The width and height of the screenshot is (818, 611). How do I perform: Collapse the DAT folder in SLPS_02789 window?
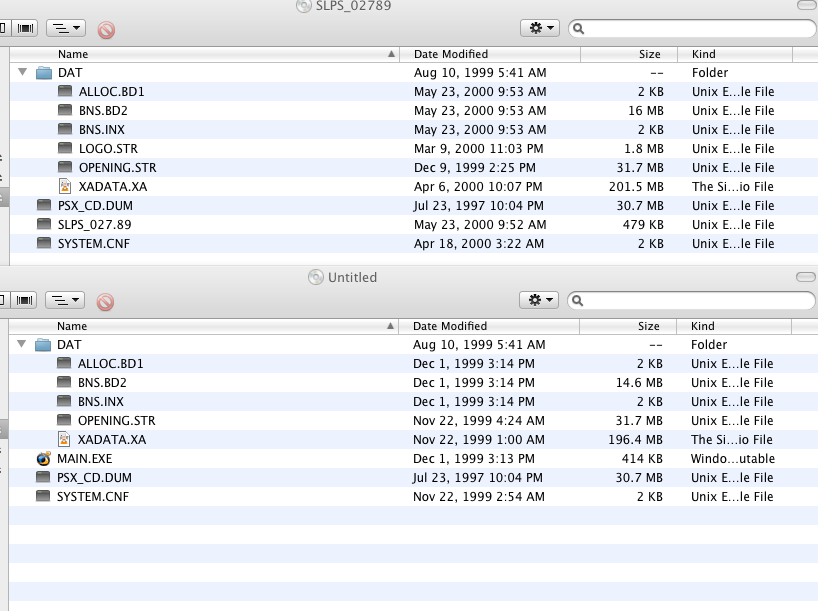pyautogui.click(x=22, y=73)
